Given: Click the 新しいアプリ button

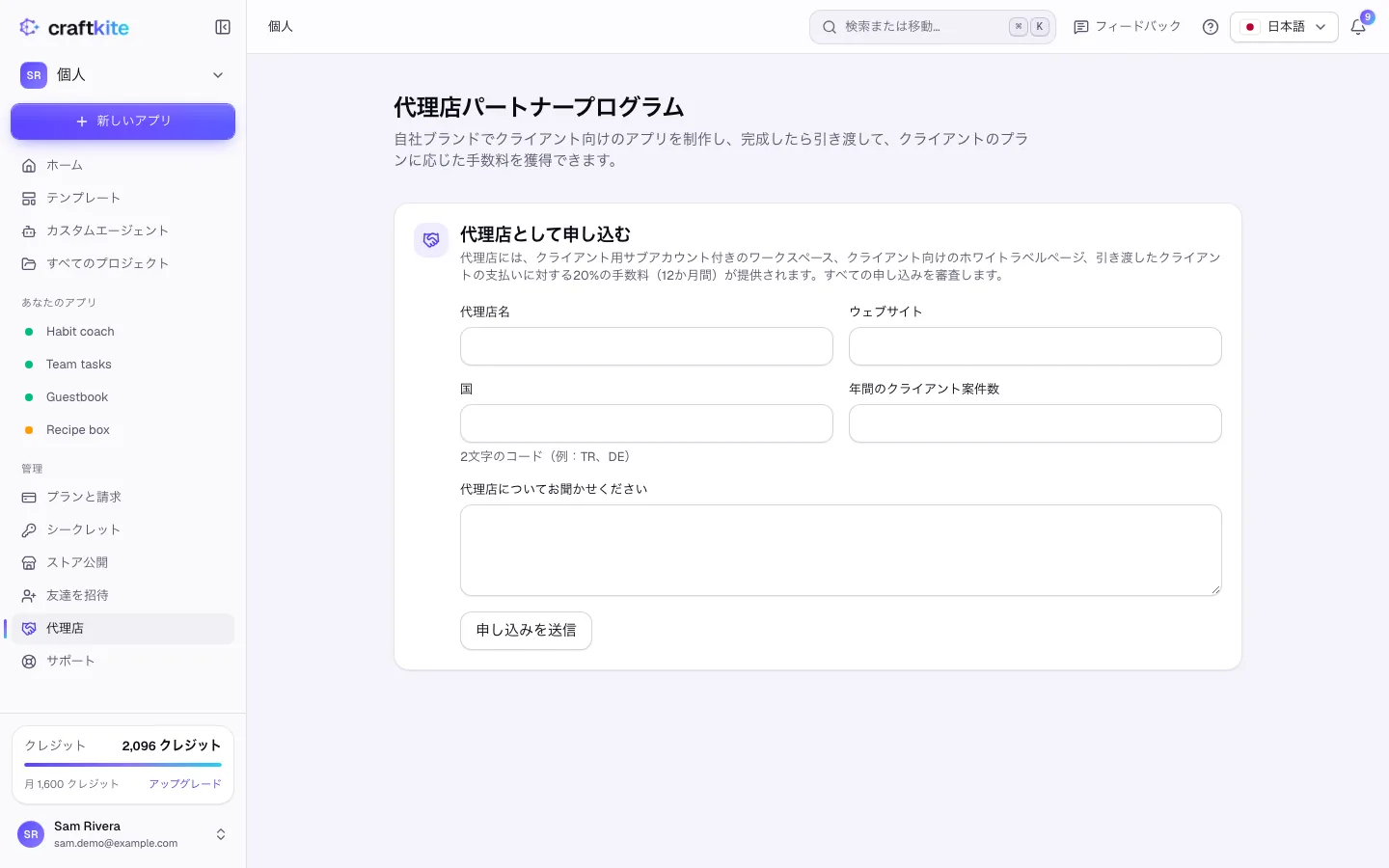Looking at the screenshot, I should [123, 122].
